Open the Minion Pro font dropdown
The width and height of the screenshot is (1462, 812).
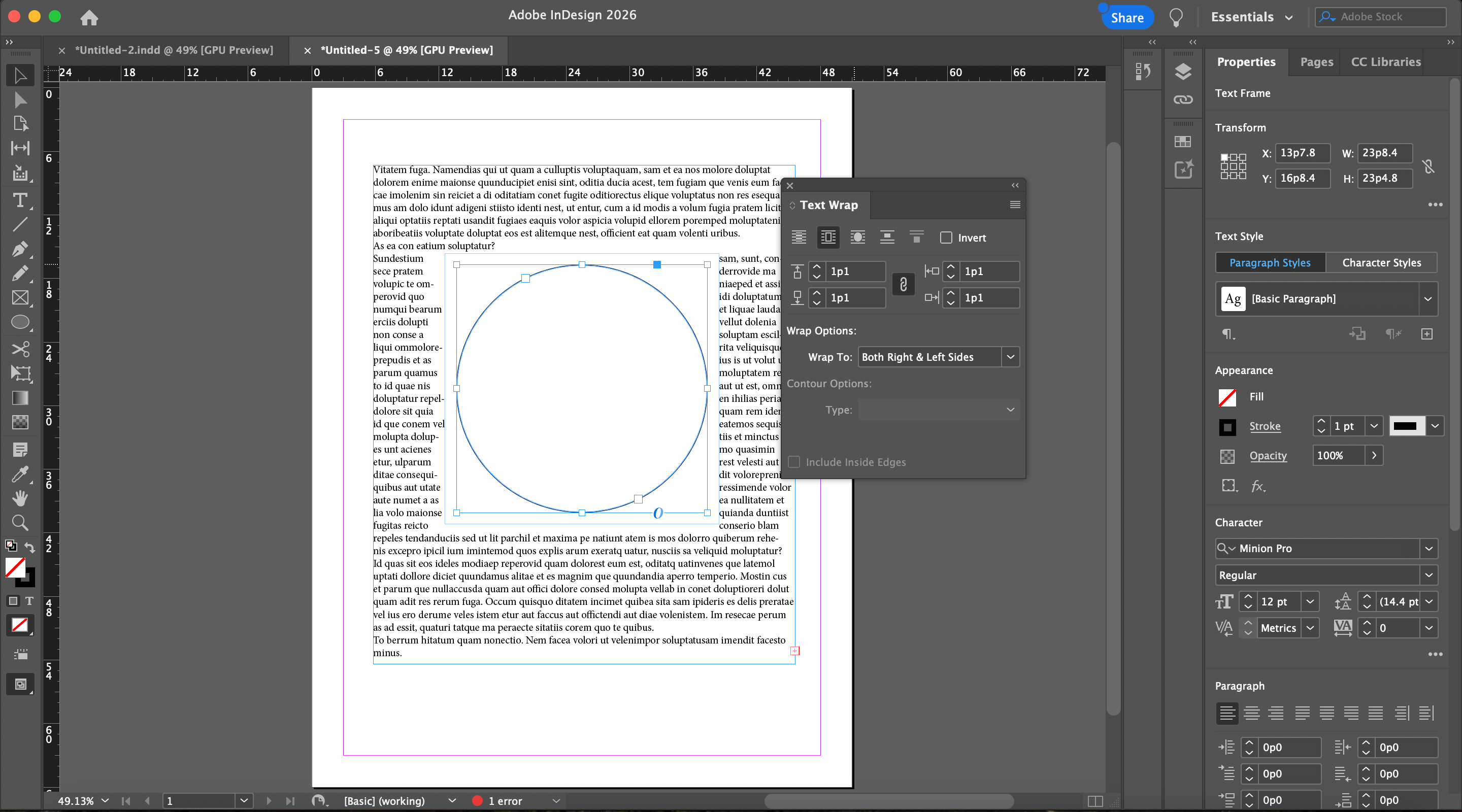(1428, 548)
